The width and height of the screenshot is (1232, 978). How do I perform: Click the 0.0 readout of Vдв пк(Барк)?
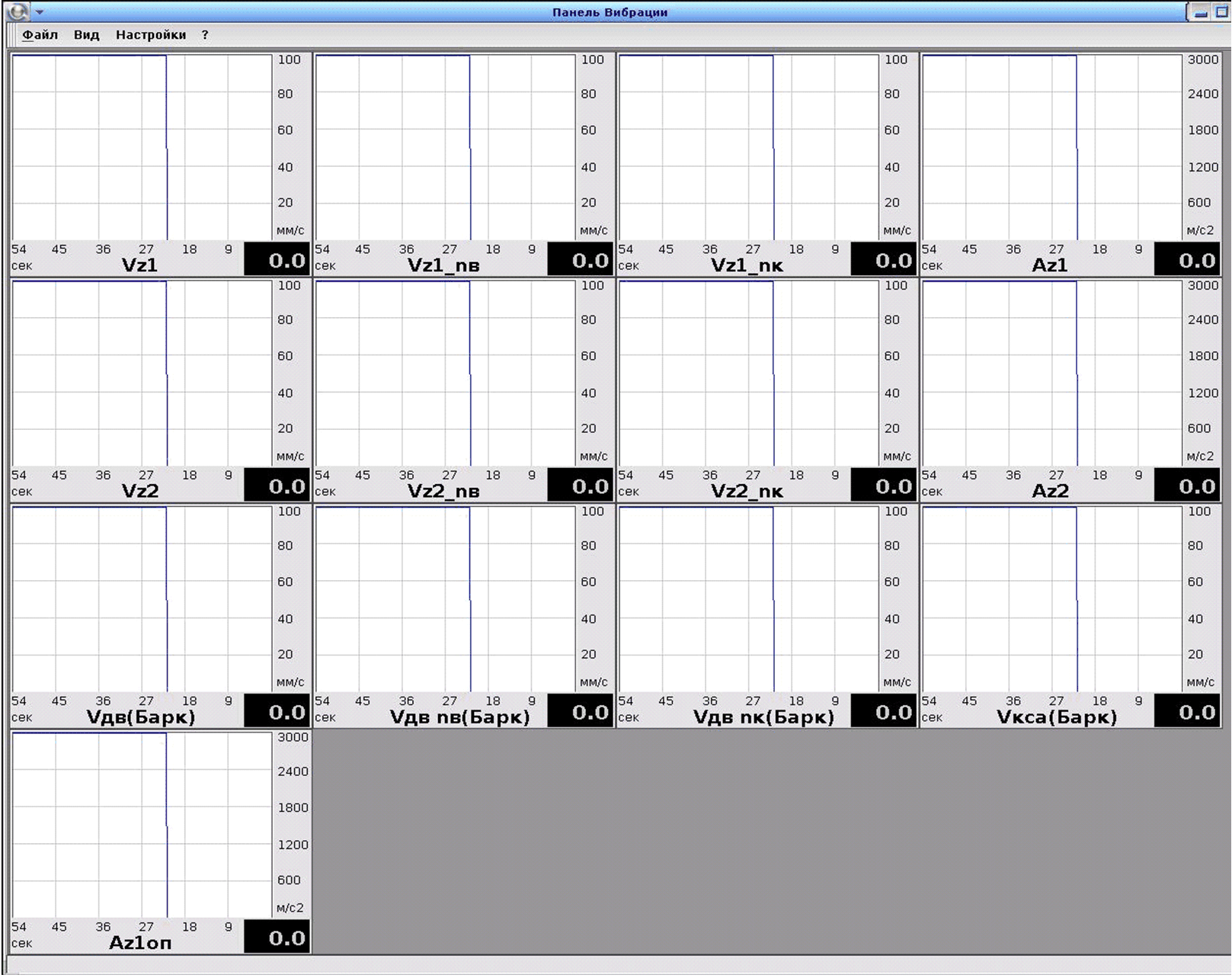click(x=883, y=711)
